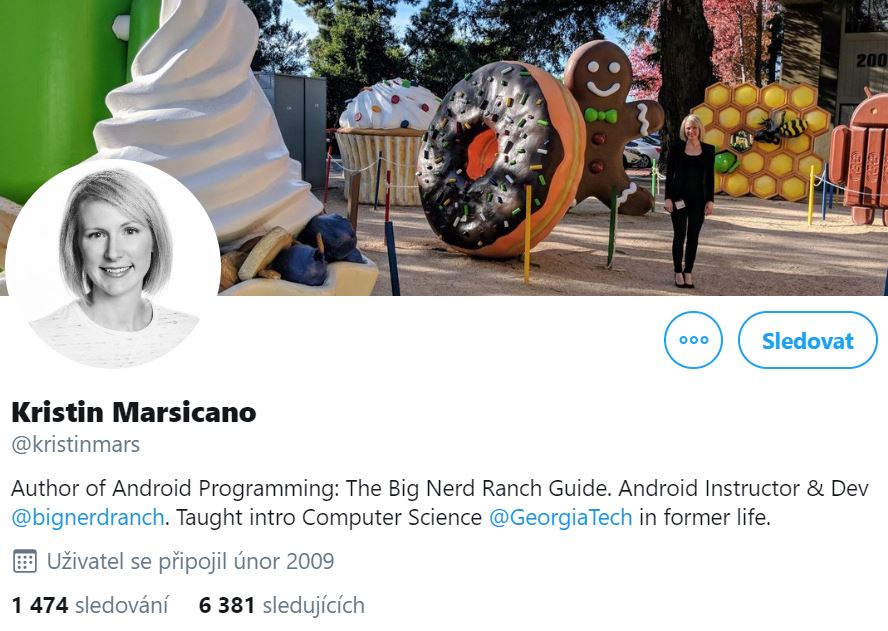This screenshot has width=888, height=631.
Task: View the 1 474 sledování list
Action: click(89, 606)
